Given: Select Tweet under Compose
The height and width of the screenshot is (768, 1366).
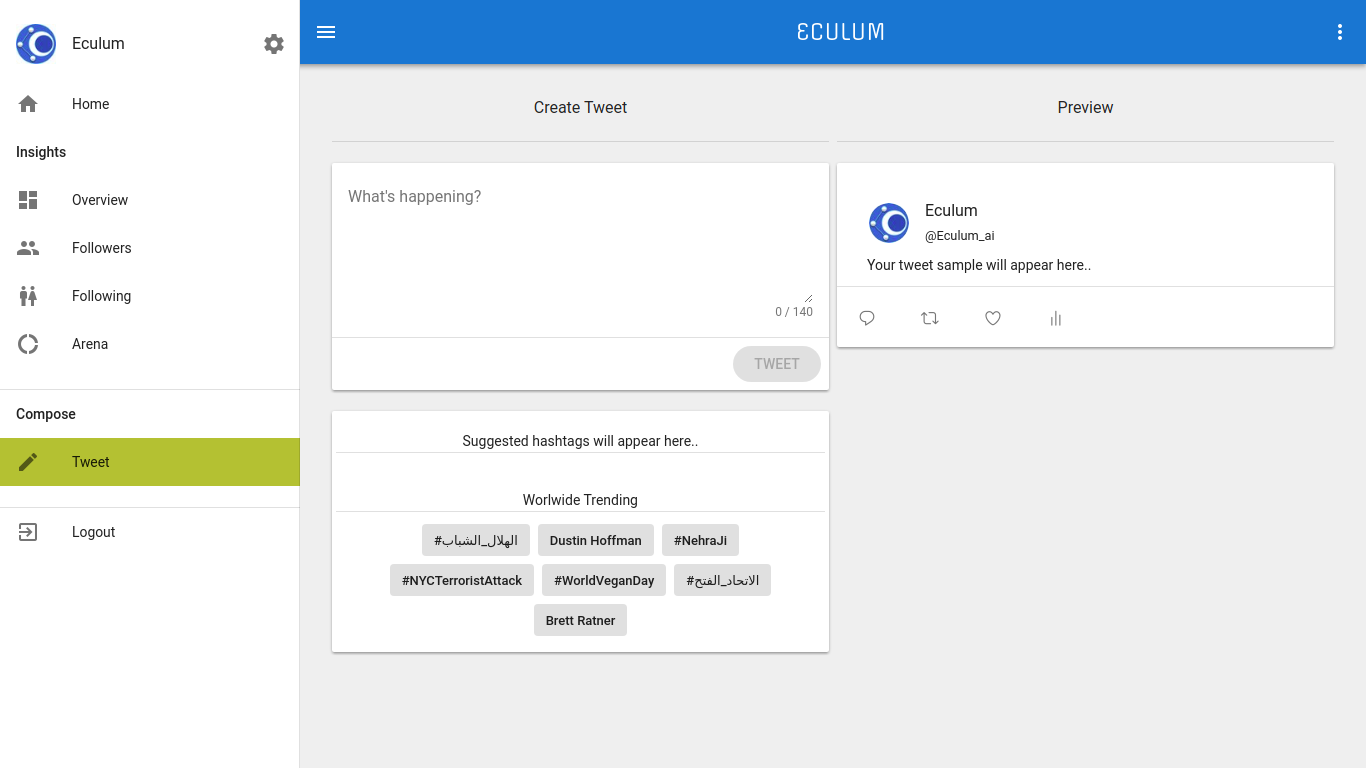Looking at the screenshot, I should pyautogui.click(x=150, y=462).
